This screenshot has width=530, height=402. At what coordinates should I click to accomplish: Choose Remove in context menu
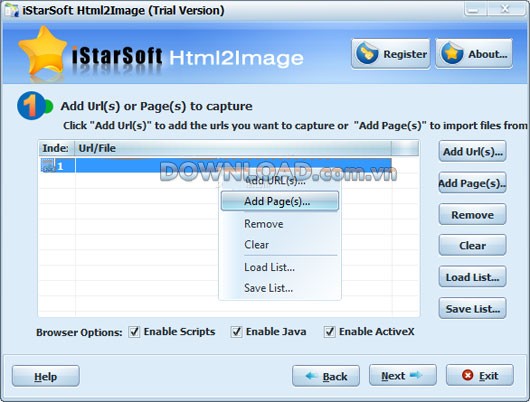tap(280, 224)
